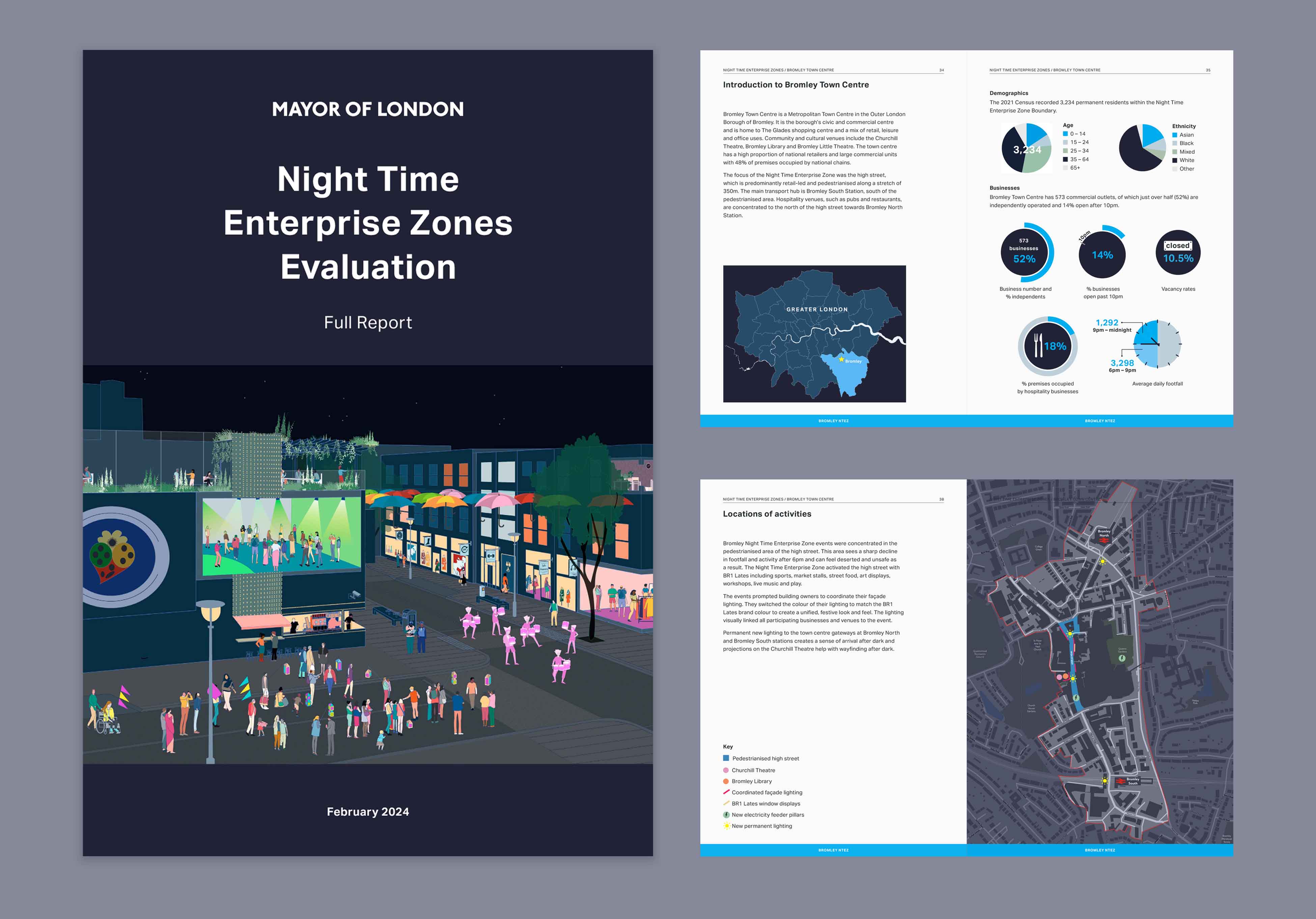Click the yellow star marking Bromley on London map
The image size is (1316, 919).
pos(841,359)
